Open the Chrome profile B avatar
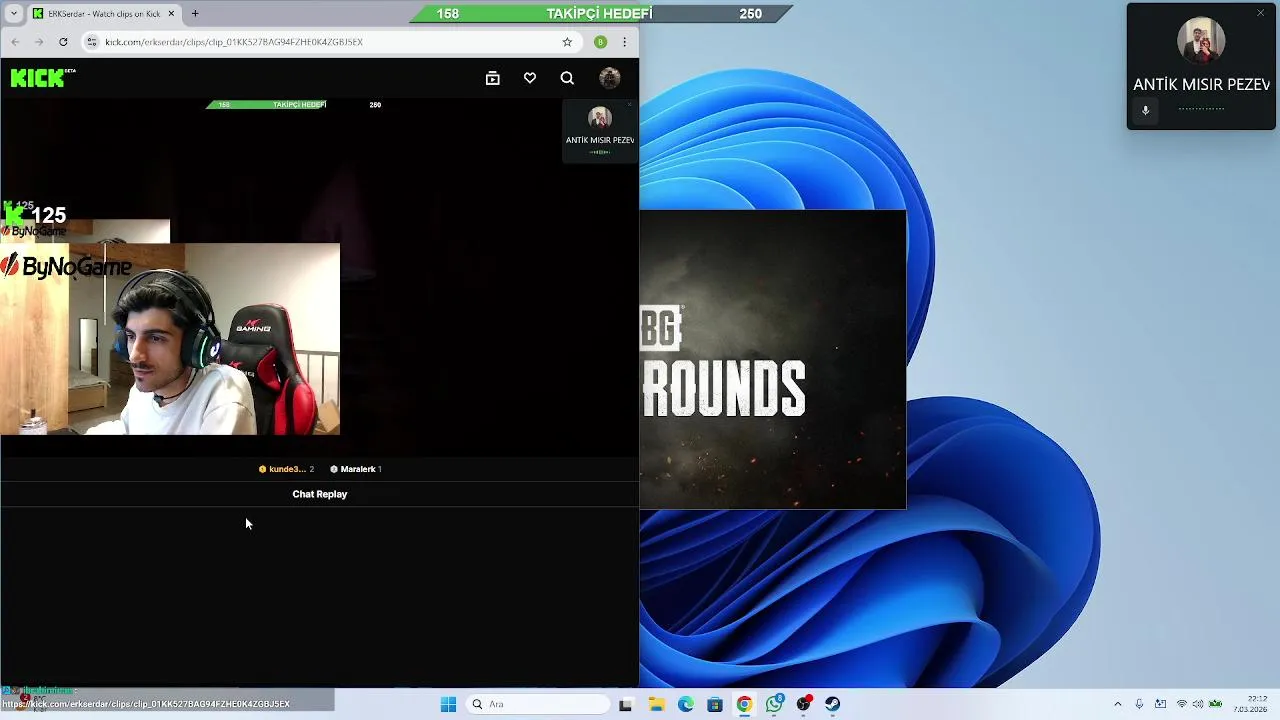The height and width of the screenshot is (720, 1280). 600,42
